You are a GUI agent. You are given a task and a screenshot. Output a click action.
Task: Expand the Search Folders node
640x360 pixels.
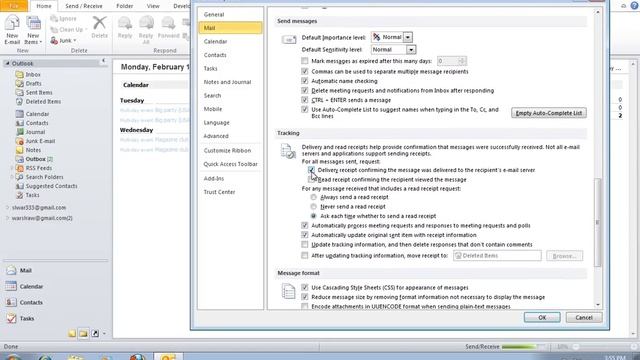(11, 177)
